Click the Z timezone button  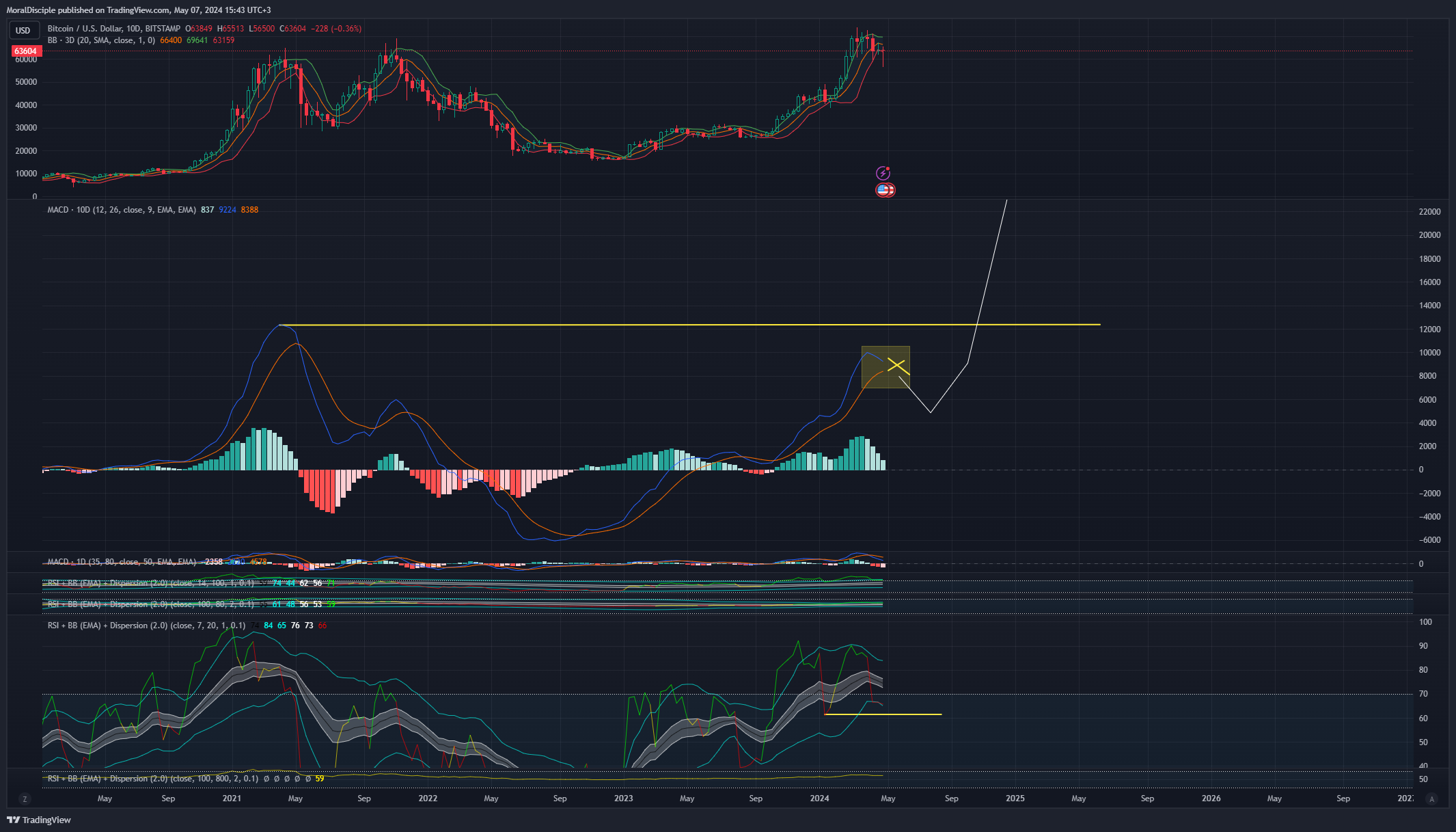click(x=25, y=799)
